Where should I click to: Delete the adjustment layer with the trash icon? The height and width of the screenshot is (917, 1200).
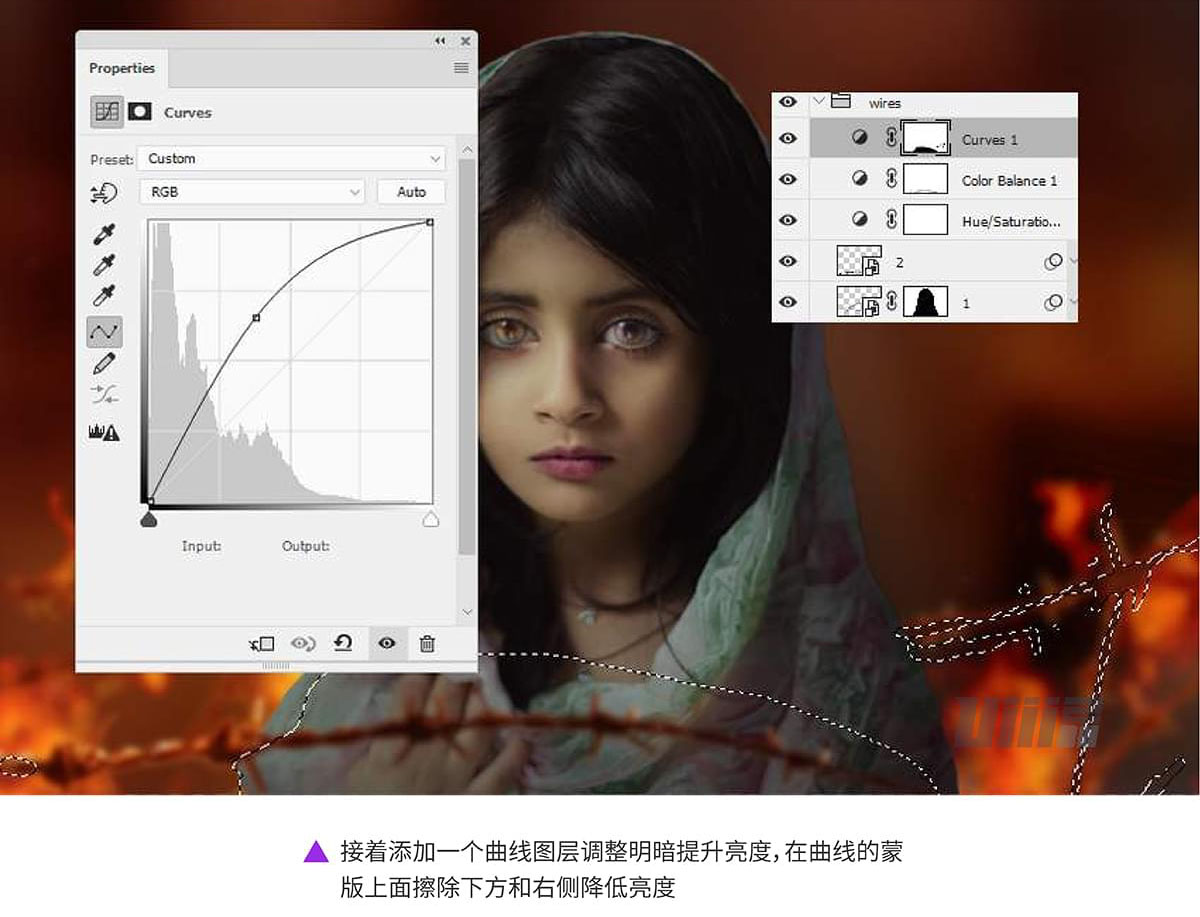point(427,644)
